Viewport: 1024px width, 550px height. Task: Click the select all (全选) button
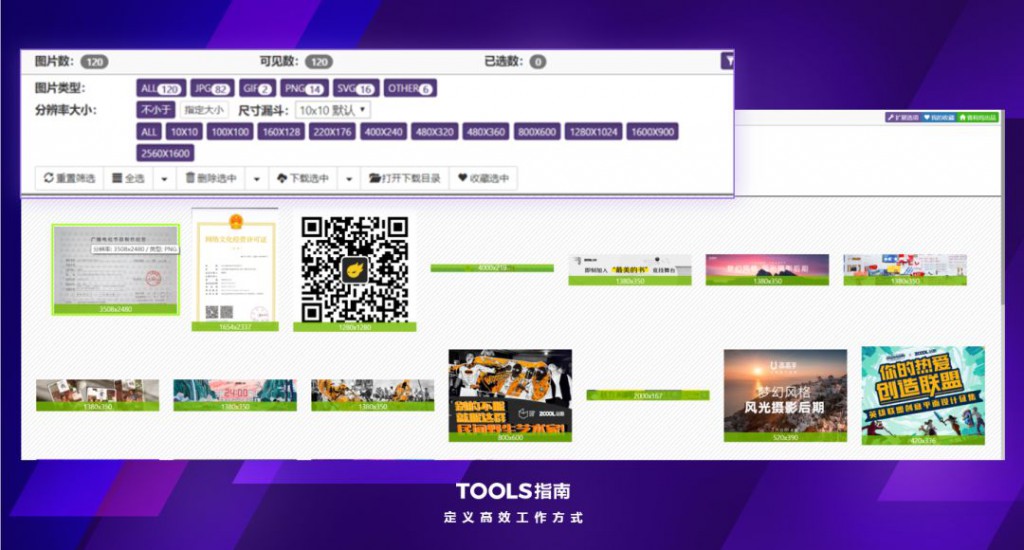click(x=128, y=178)
